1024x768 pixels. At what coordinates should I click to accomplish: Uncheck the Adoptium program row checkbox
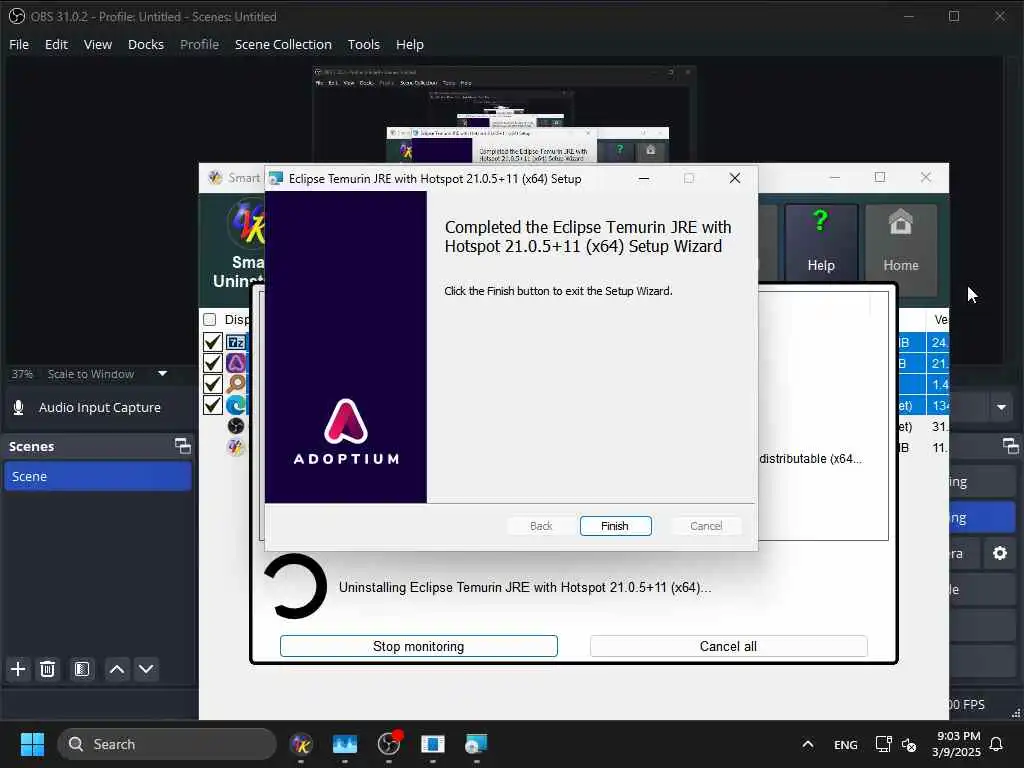(212, 362)
